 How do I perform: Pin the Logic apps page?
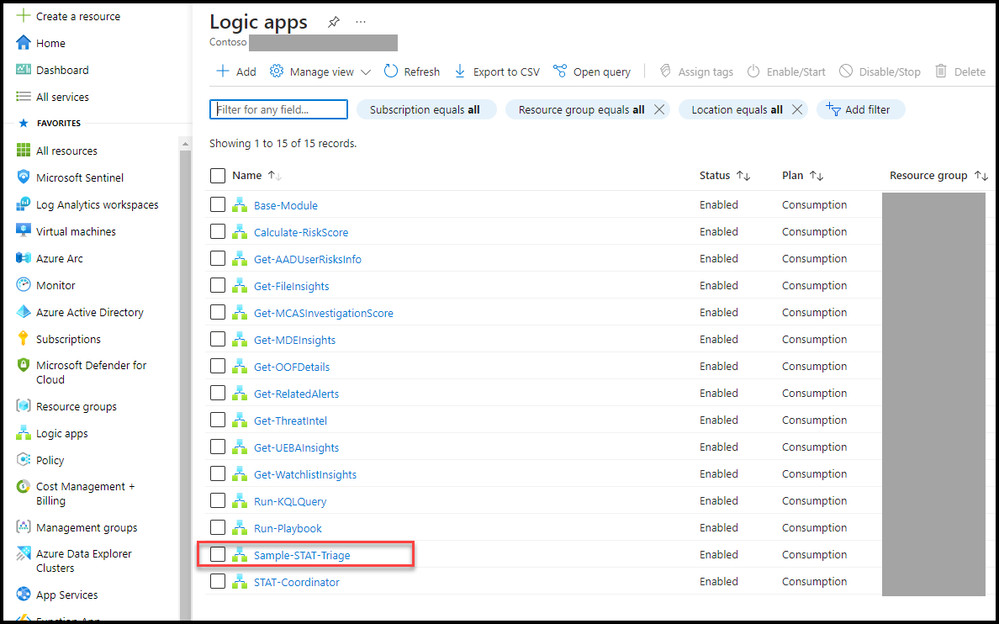[333, 22]
